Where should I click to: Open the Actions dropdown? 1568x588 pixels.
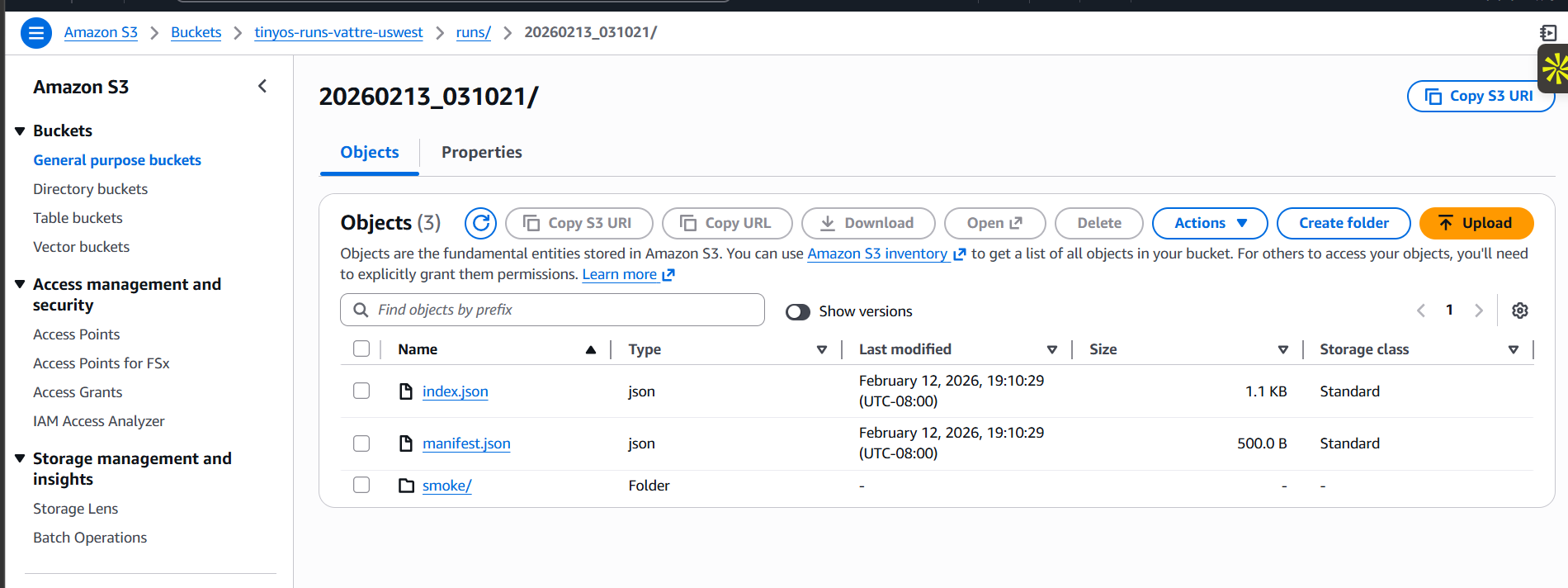(1210, 223)
